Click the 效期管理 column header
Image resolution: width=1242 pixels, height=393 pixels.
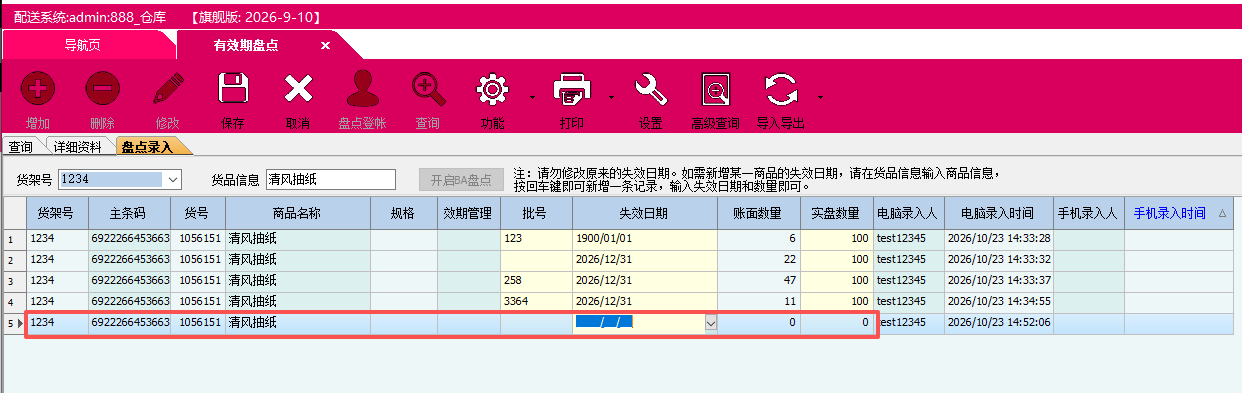(468, 213)
